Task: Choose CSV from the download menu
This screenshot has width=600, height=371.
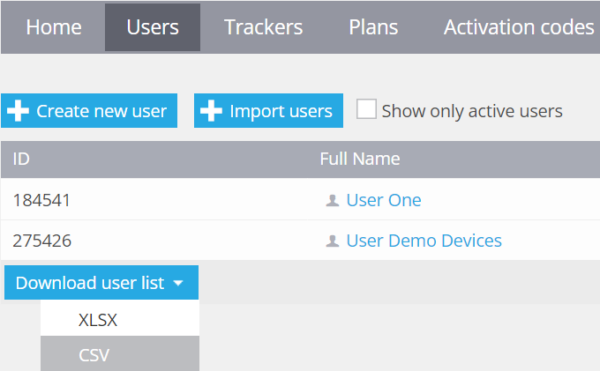Action: click(x=120, y=354)
